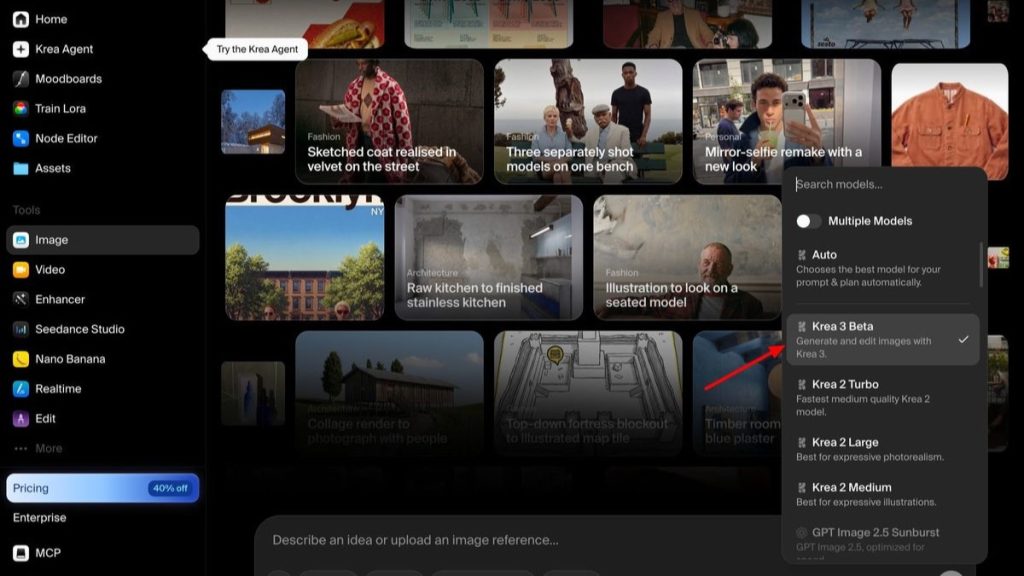Click 'Fastest medium quality Krea 2 model' text
Screen dimensions: 1024x576
point(863,406)
